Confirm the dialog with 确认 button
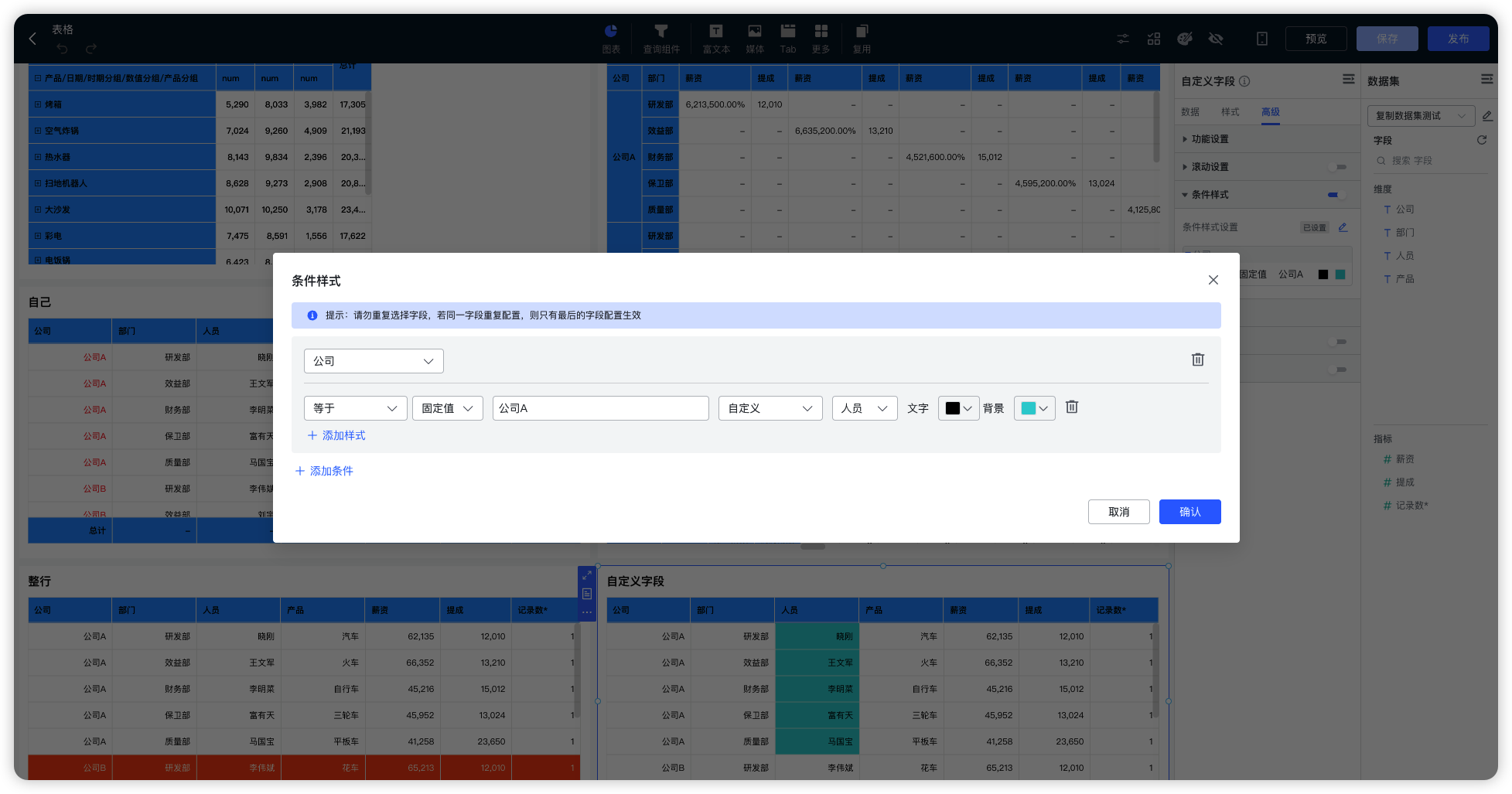Viewport: 1512px width, 794px height. pos(1189,512)
